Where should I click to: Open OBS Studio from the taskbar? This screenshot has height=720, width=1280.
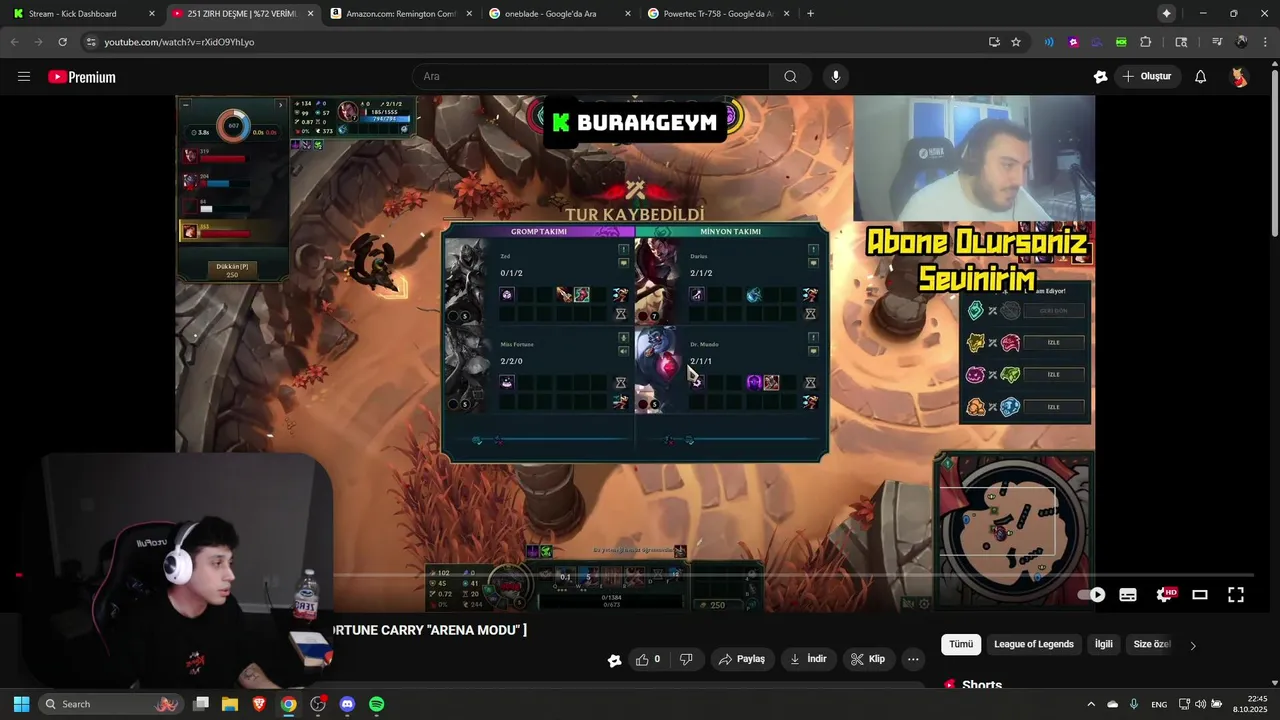[318, 704]
